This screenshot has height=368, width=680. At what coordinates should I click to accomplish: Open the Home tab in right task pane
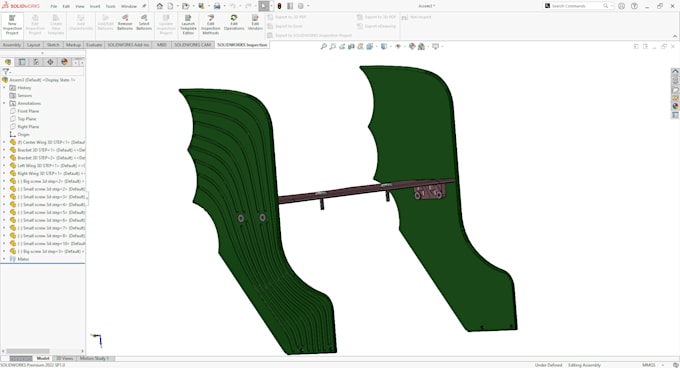click(x=675, y=72)
